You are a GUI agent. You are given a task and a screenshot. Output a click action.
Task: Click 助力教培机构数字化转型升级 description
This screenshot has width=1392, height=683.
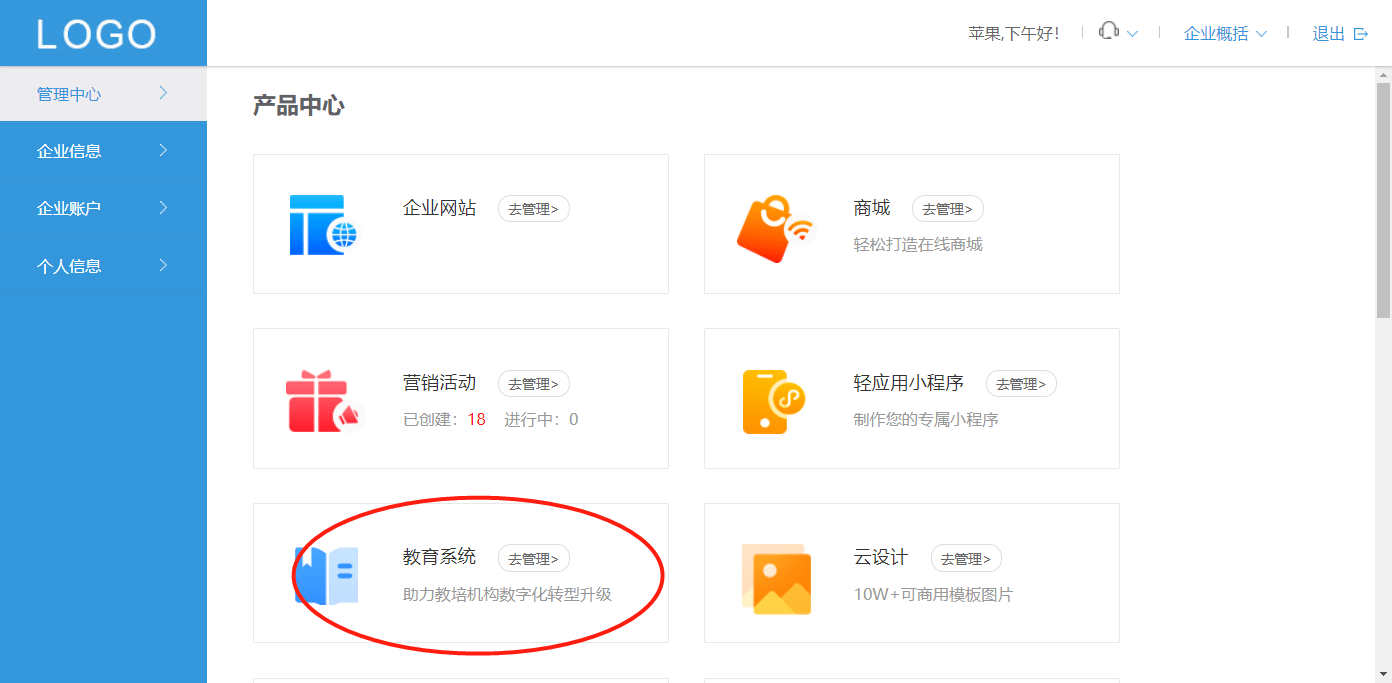pyautogui.click(x=507, y=594)
